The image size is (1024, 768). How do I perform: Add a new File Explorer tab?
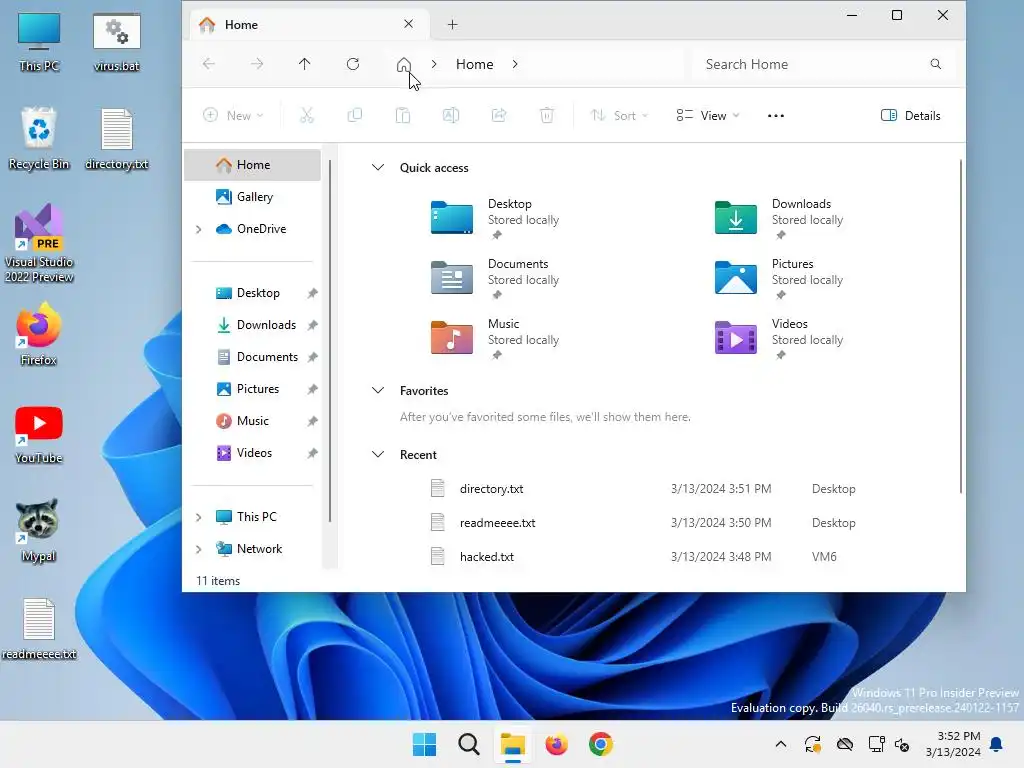(453, 25)
